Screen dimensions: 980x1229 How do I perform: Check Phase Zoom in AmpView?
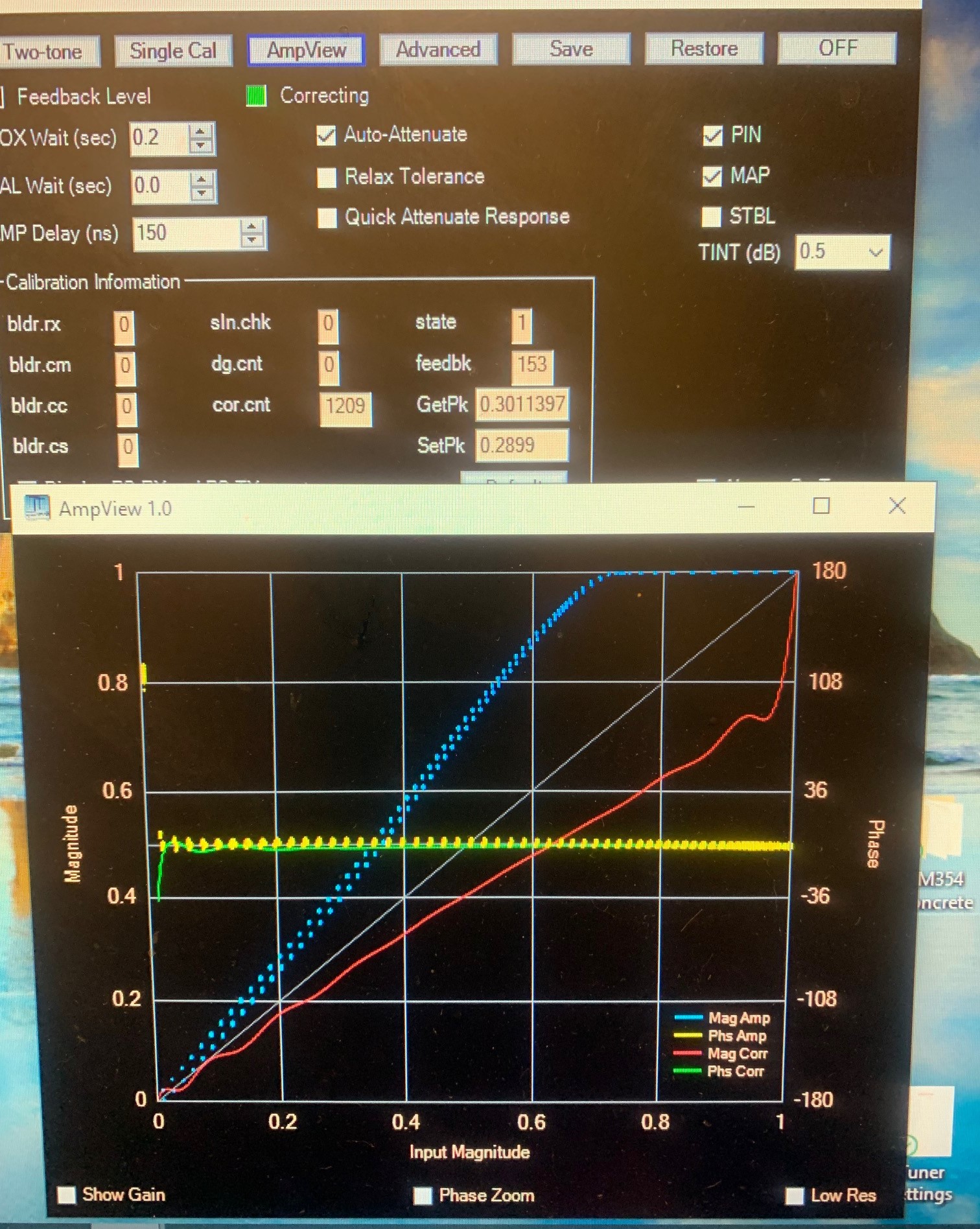pos(423,1196)
